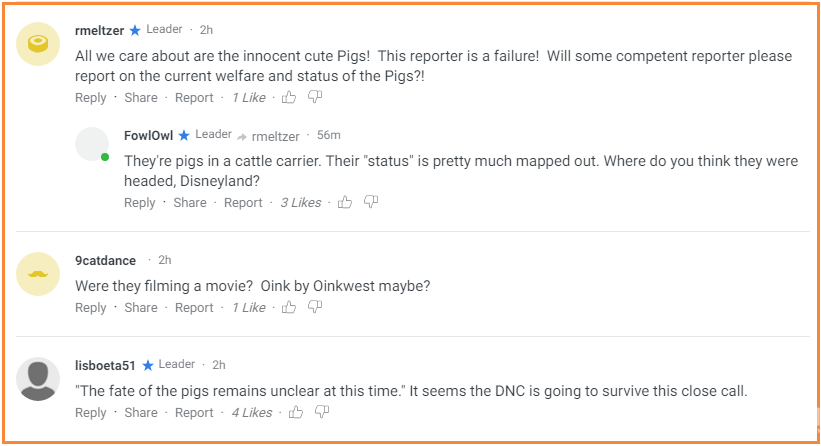Upvote rmeltzer's comment with thumbs-up icon
The height and width of the screenshot is (446, 821).
point(289,97)
